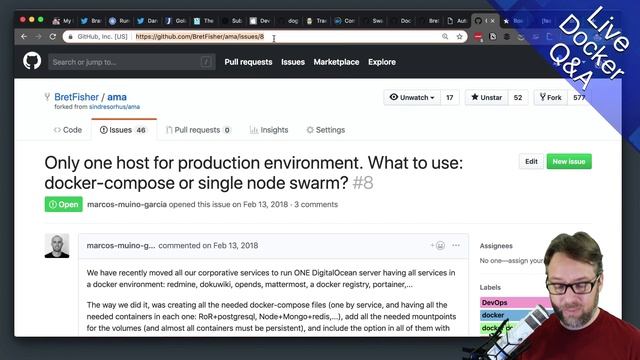
Task: Switch to browser tab labeled The
Action: tap(203, 21)
